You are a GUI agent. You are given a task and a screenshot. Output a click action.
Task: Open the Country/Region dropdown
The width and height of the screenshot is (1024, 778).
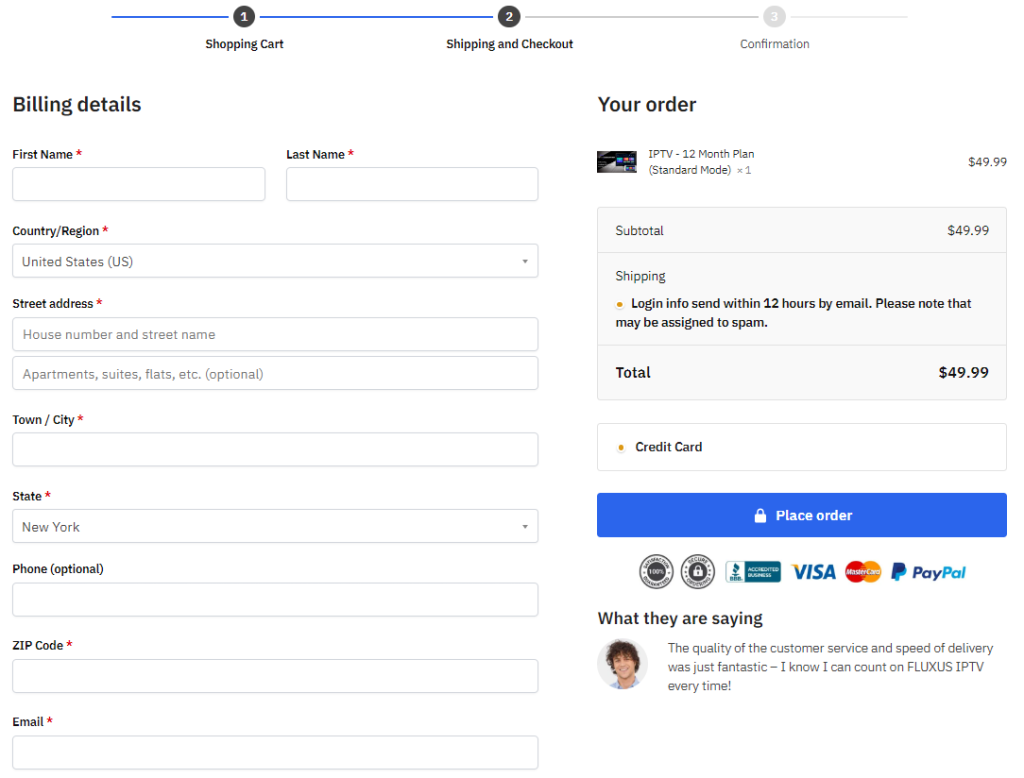point(275,261)
